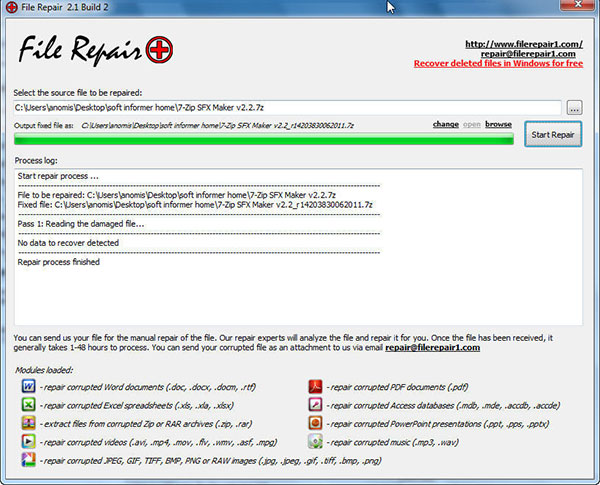The image size is (600, 485).
Task: Click the 'Output fixed file as:' label
Action: [44, 126]
